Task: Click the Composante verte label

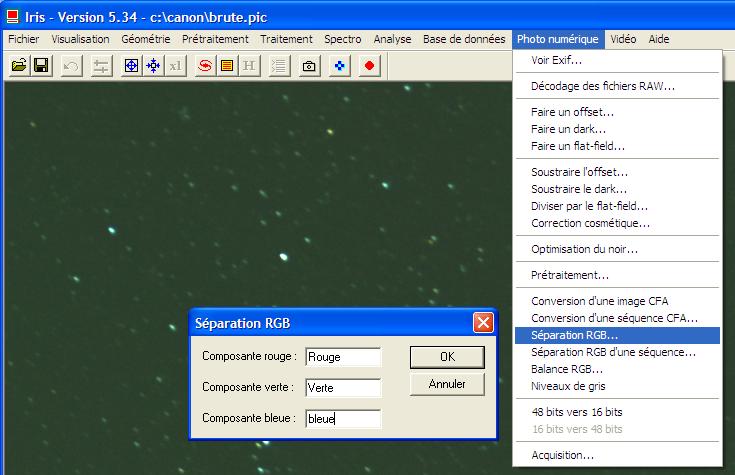Action: click(x=248, y=387)
